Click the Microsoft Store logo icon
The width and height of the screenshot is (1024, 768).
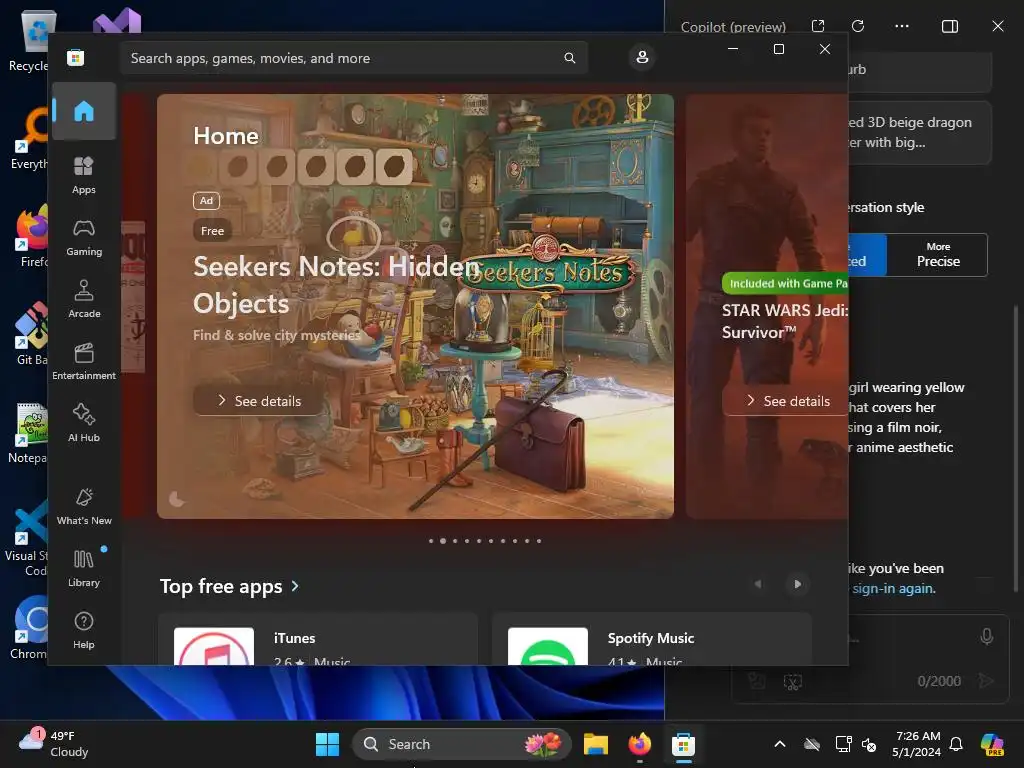pyautogui.click(x=75, y=57)
